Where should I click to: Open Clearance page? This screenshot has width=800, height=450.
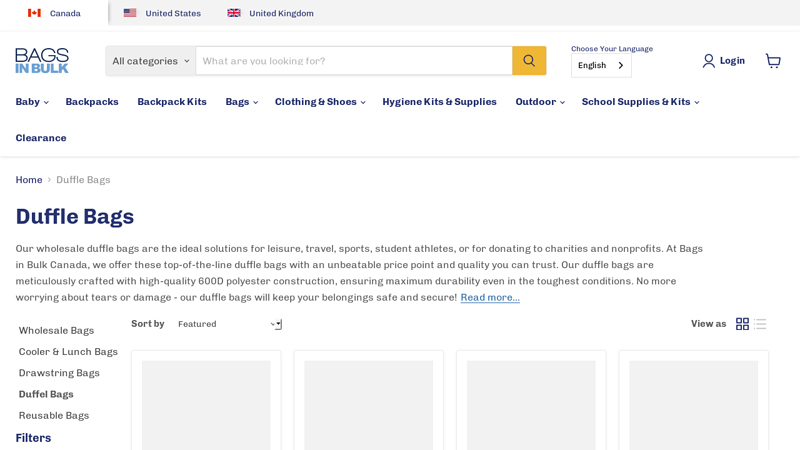41,138
